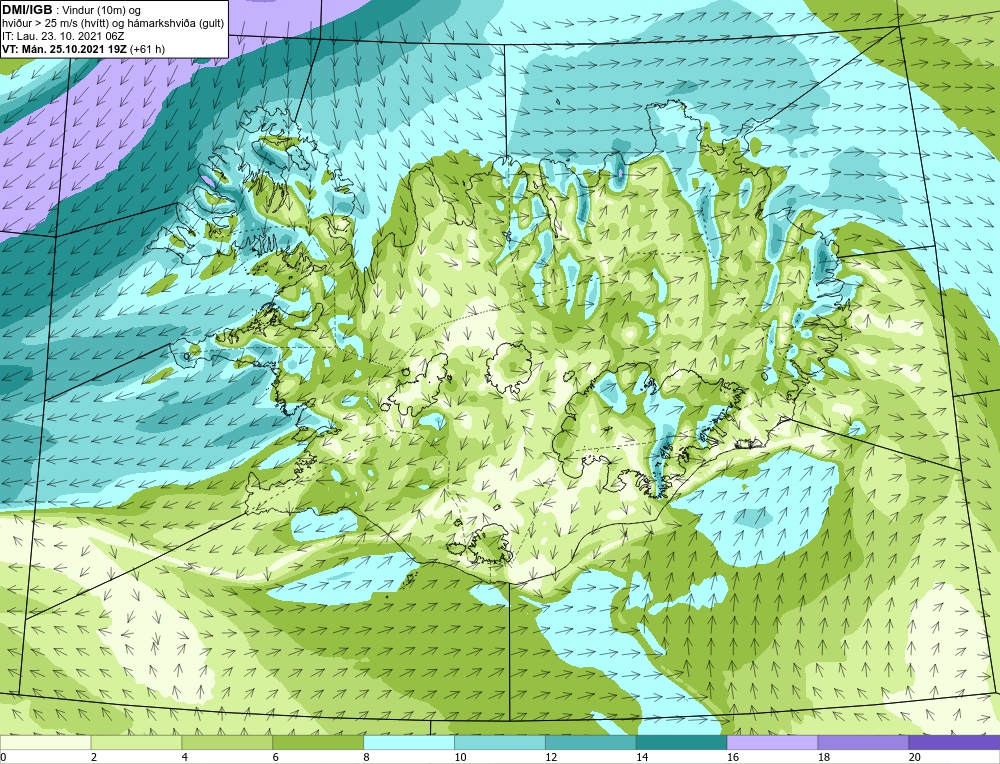Click scale label '0'

pos(3,757)
